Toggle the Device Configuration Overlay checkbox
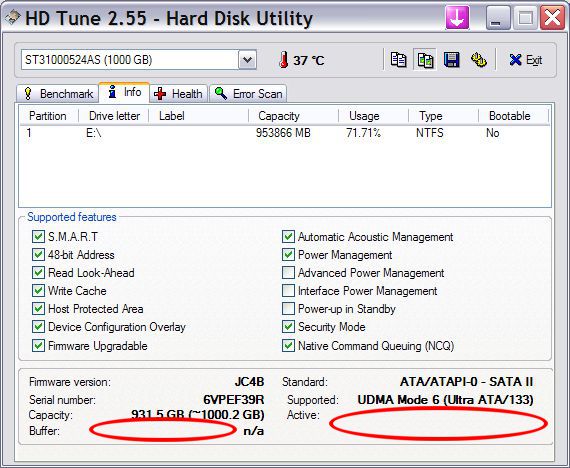Viewport: 570px width, 468px height. (38, 327)
